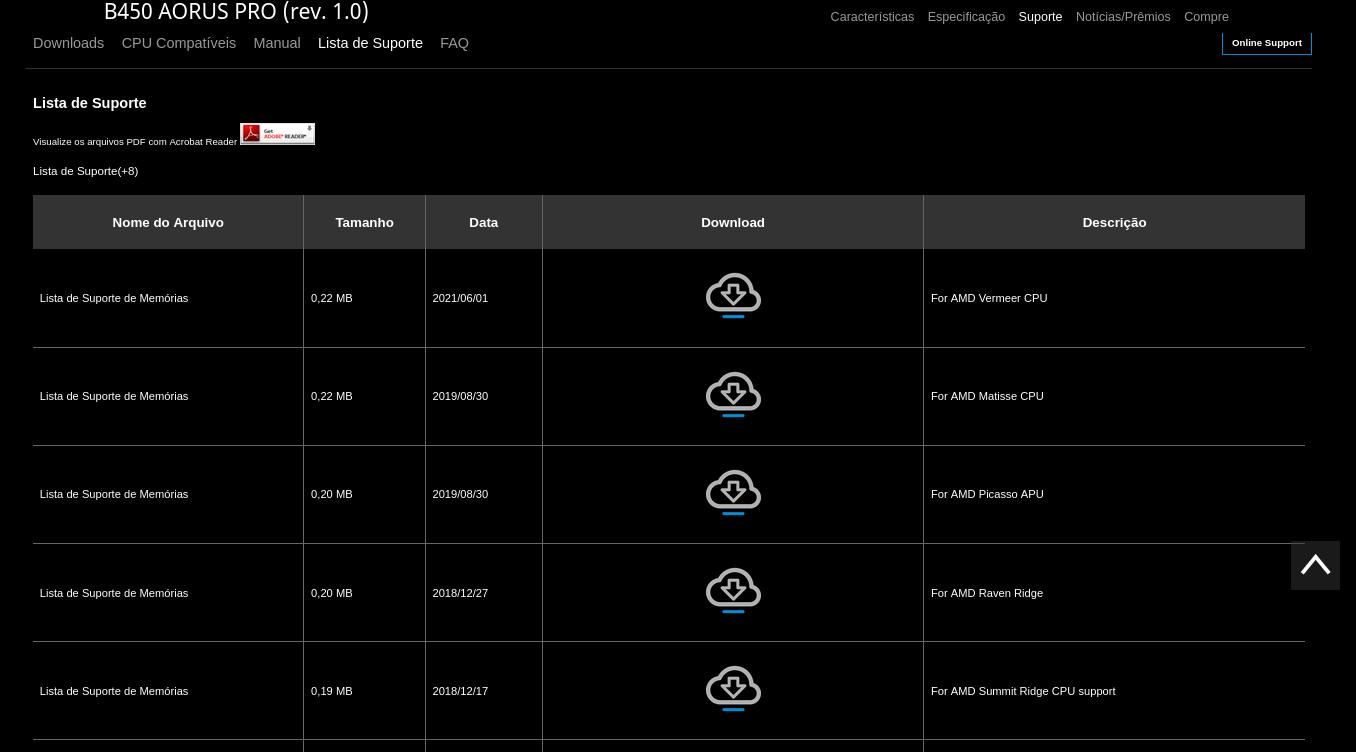This screenshot has height=752, width=1356.
Task: Click the Tamanho column header
Action: pos(364,222)
